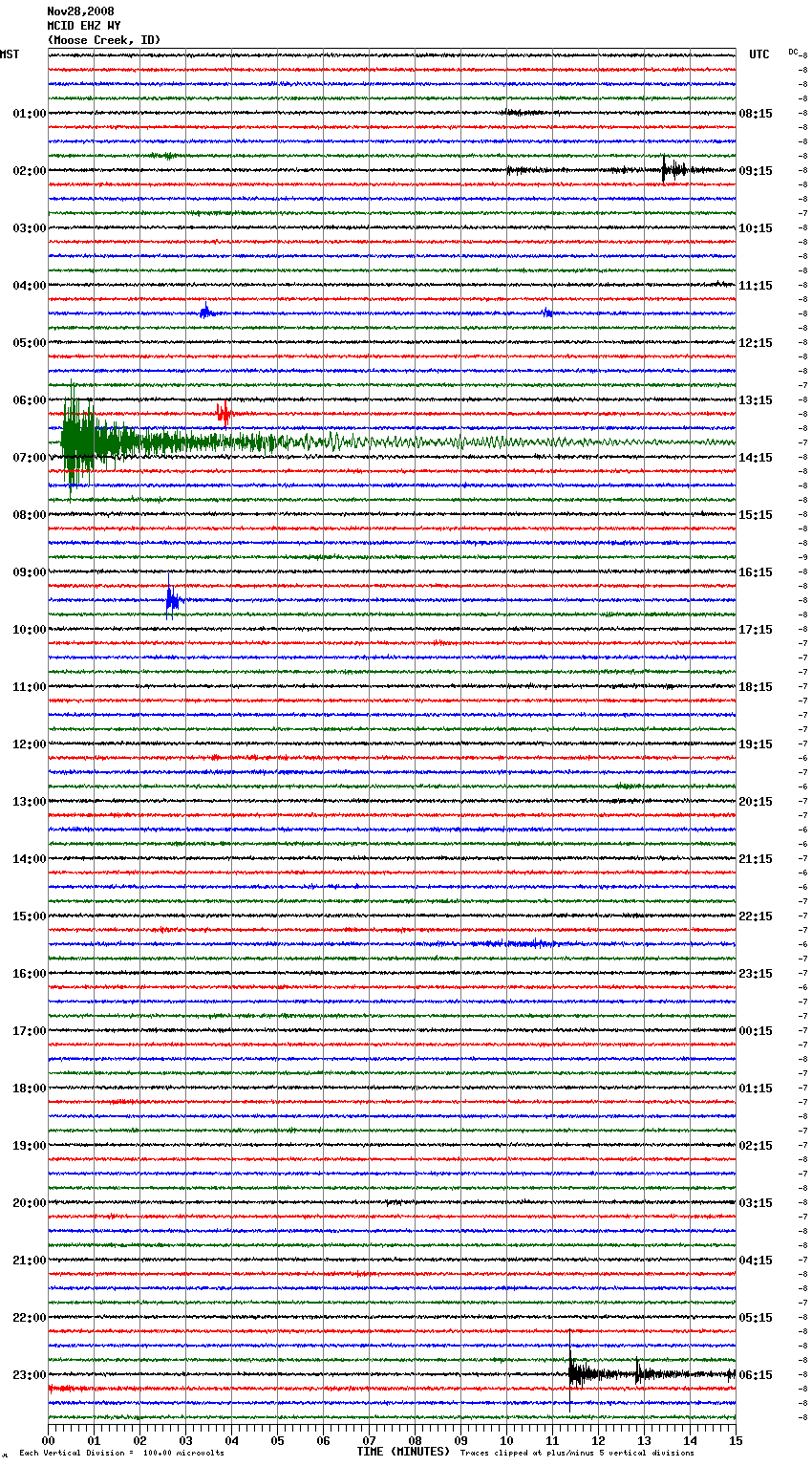Click minute 12 on the bottom time axis
This screenshot has height=1466, width=812.
(598, 1440)
